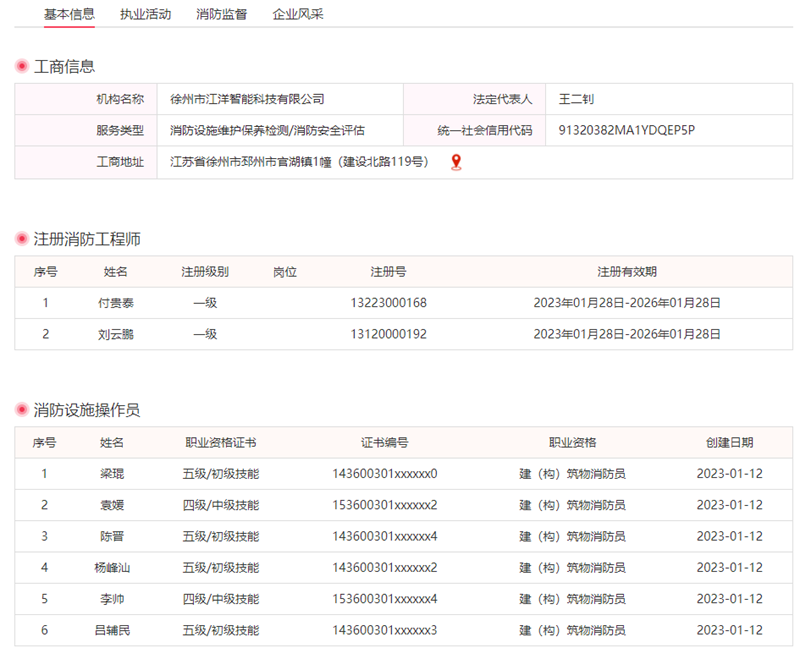Click the 创建日期 column header
The width and height of the screenshot is (800, 659).
click(x=730, y=443)
